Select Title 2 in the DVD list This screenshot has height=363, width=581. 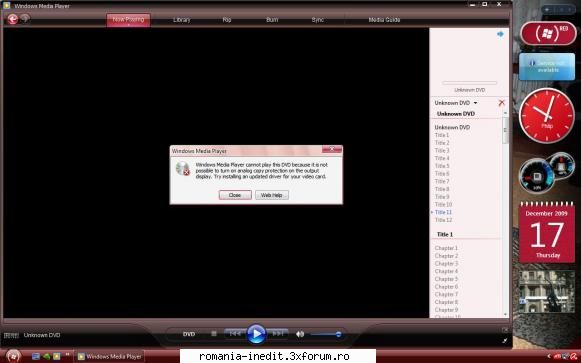(442, 143)
